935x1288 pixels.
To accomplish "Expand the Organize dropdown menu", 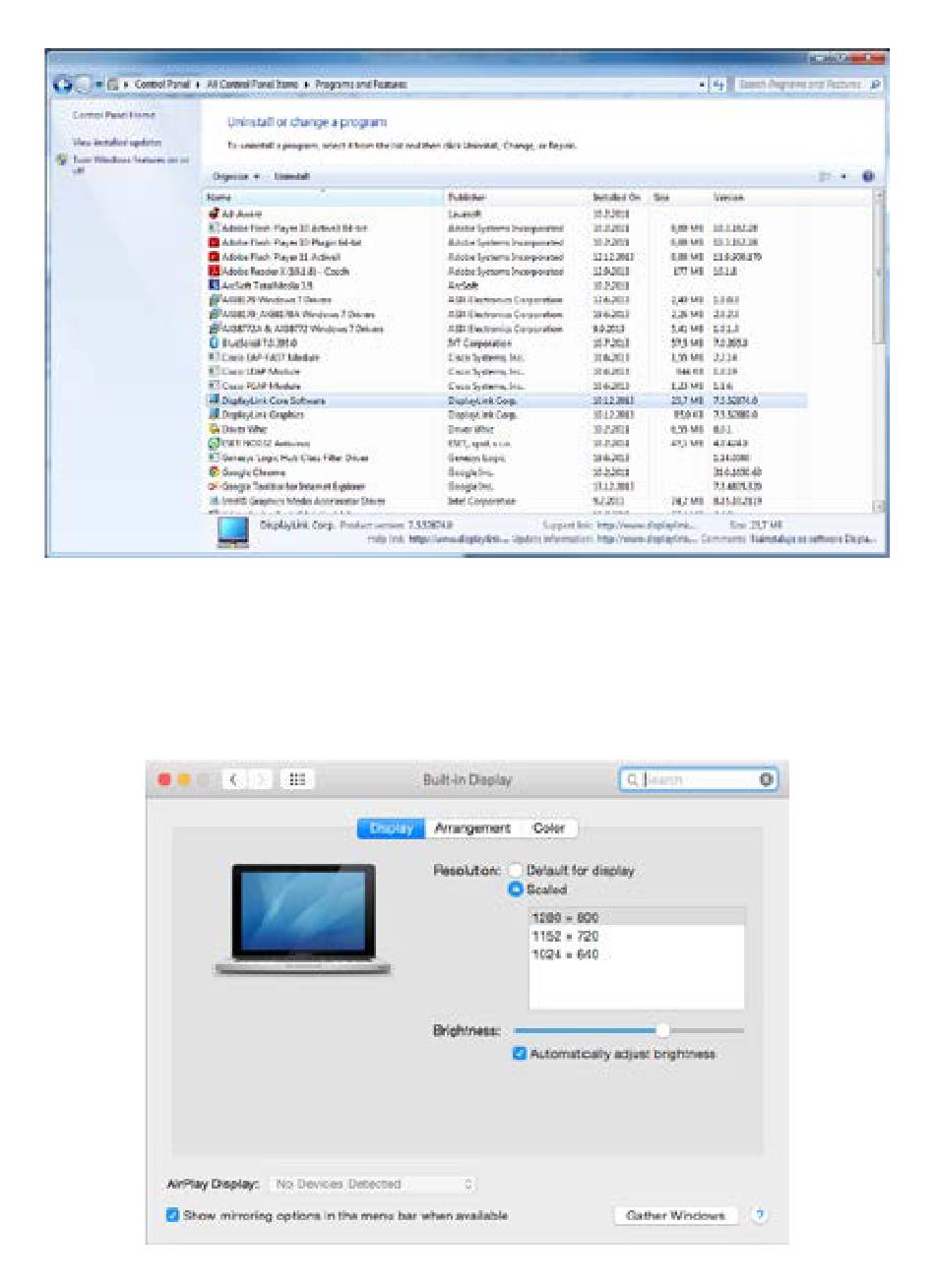I will (236, 177).
